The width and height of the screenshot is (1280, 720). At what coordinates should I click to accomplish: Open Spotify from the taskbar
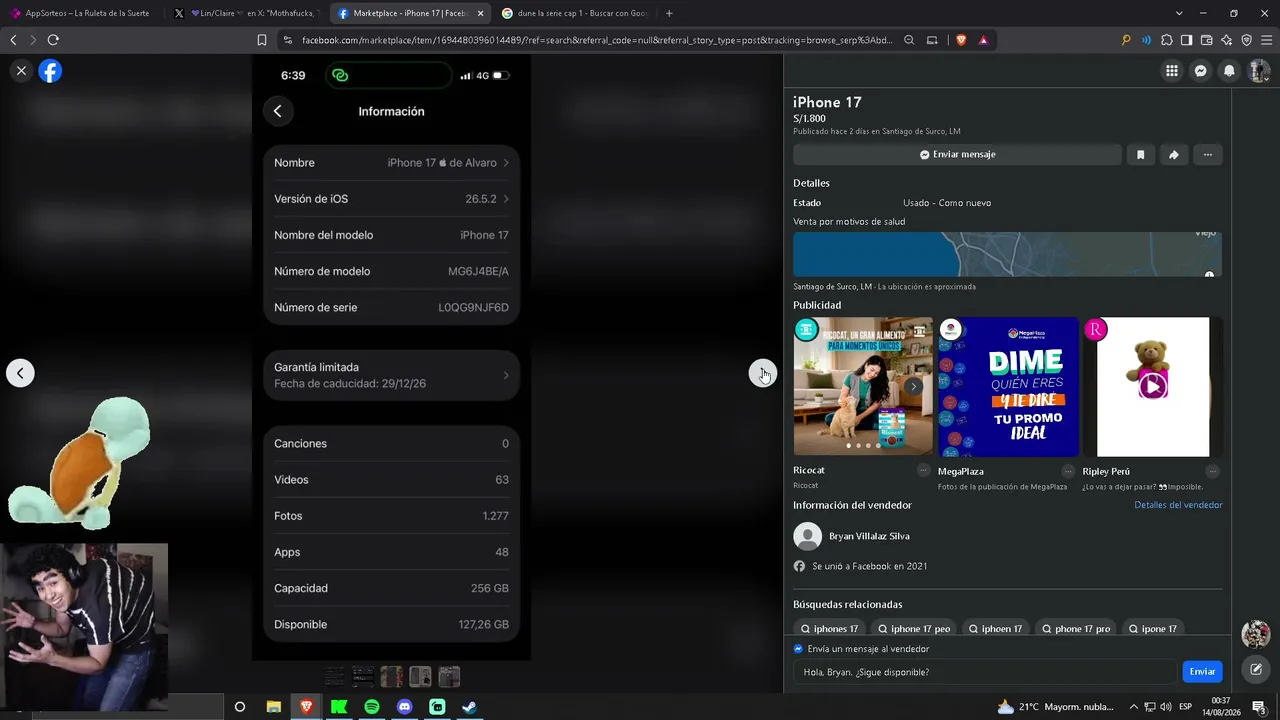(372, 707)
